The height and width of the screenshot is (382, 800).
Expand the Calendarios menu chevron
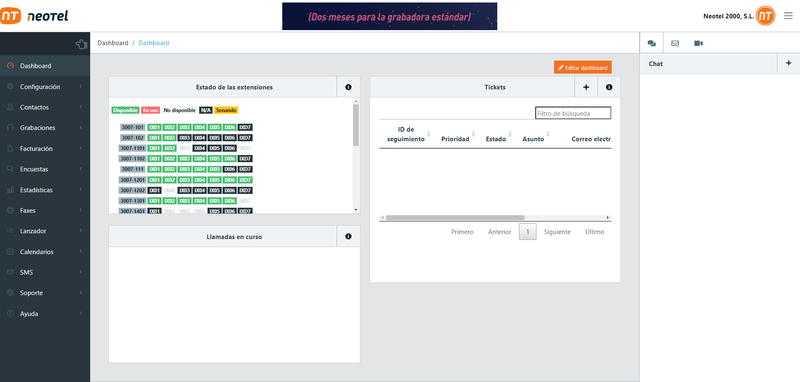coord(81,251)
